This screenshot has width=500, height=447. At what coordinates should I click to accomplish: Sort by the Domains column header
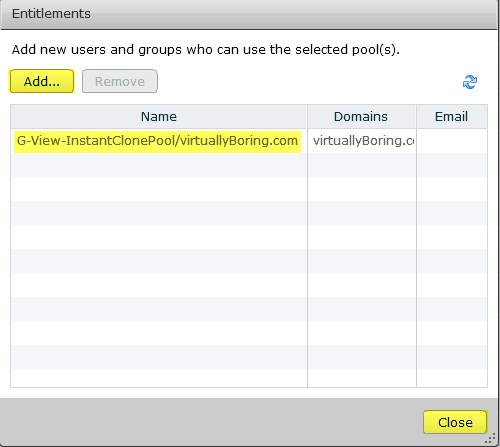[361, 117]
